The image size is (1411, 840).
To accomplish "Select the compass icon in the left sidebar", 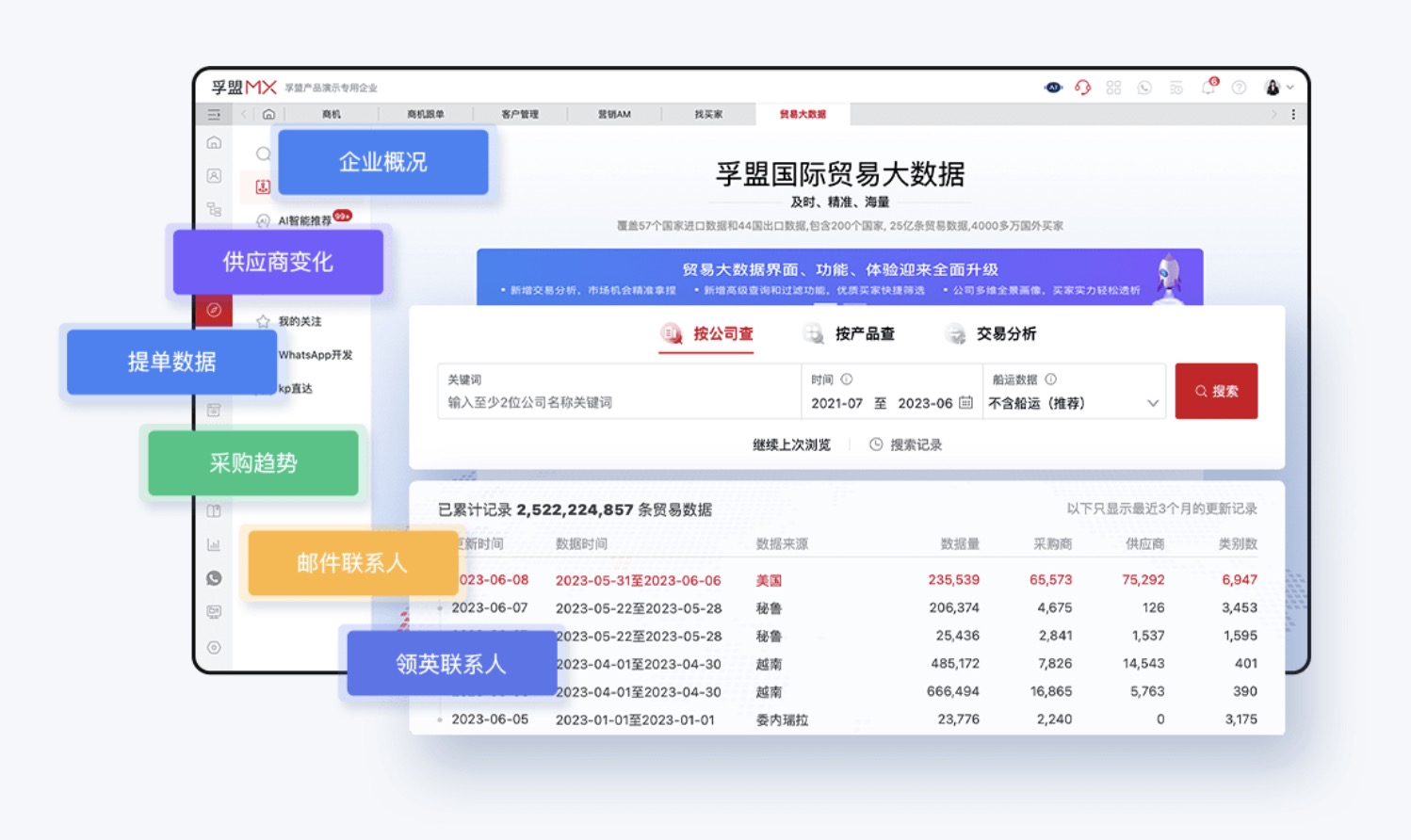I will [x=214, y=311].
